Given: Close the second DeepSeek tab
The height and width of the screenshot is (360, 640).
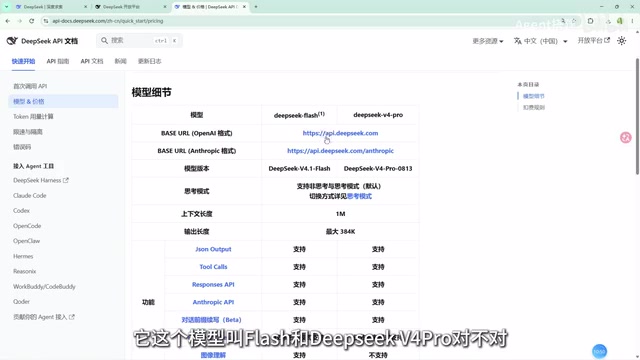Looking at the screenshot, I should coord(165,7).
